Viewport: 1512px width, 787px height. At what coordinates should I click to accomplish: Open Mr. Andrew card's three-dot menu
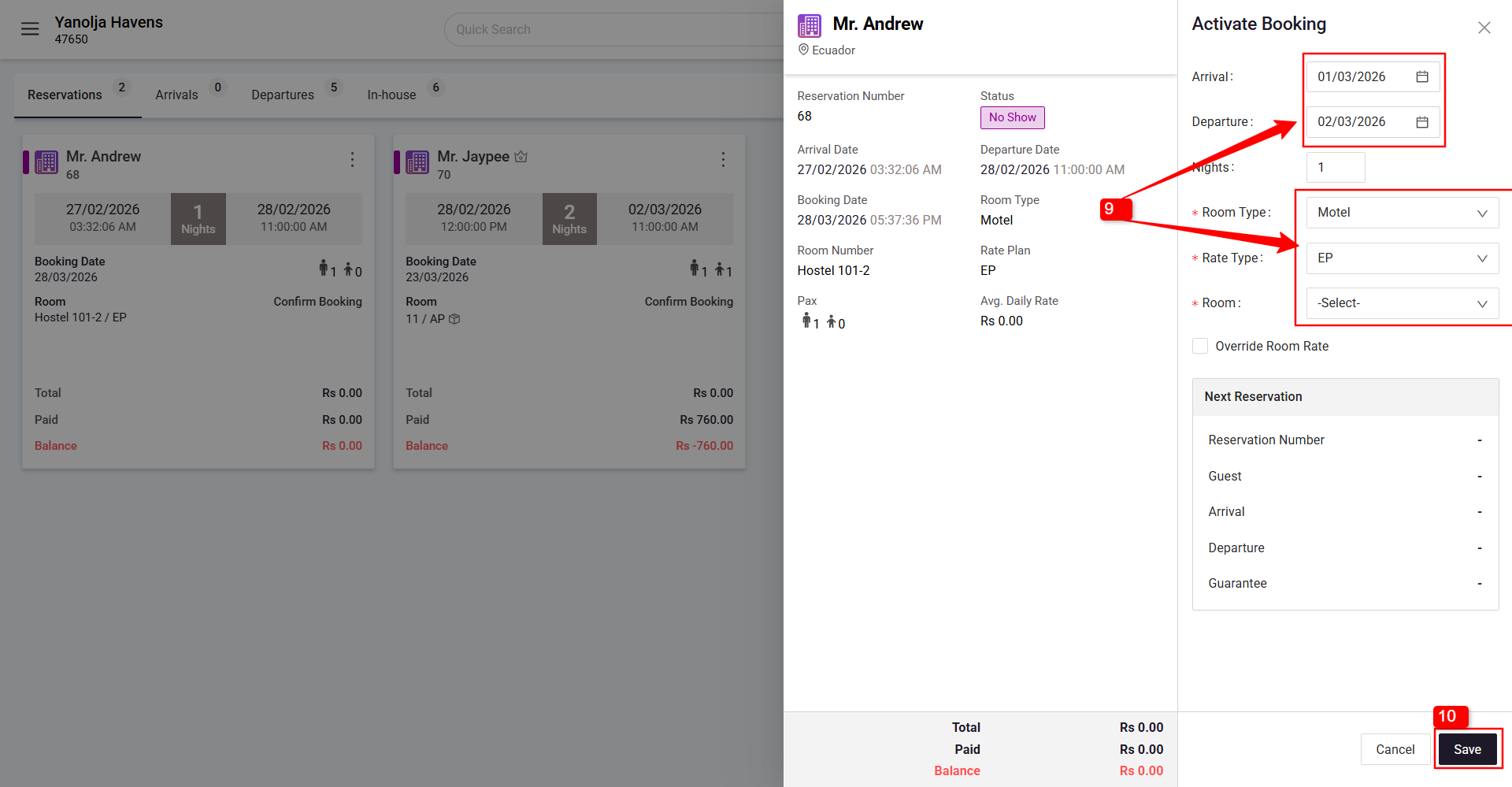click(352, 160)
